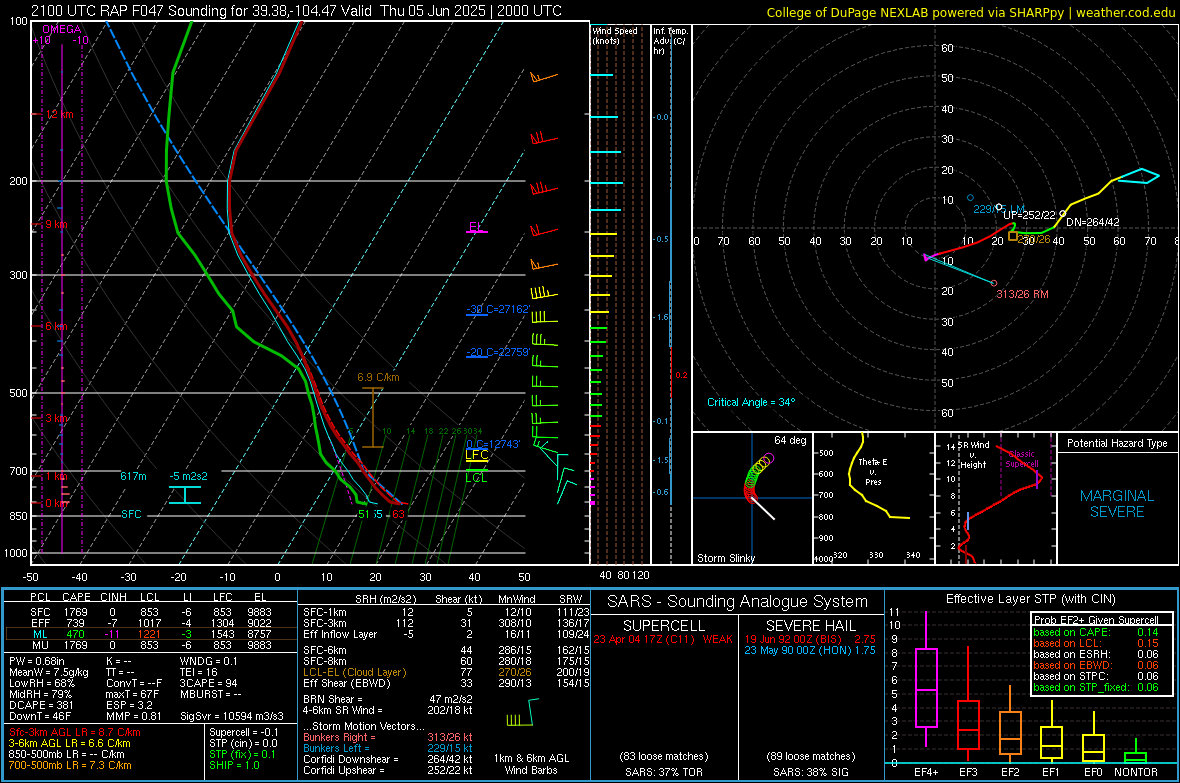Click the DCAPE = 381 value

tap(41, 705)
